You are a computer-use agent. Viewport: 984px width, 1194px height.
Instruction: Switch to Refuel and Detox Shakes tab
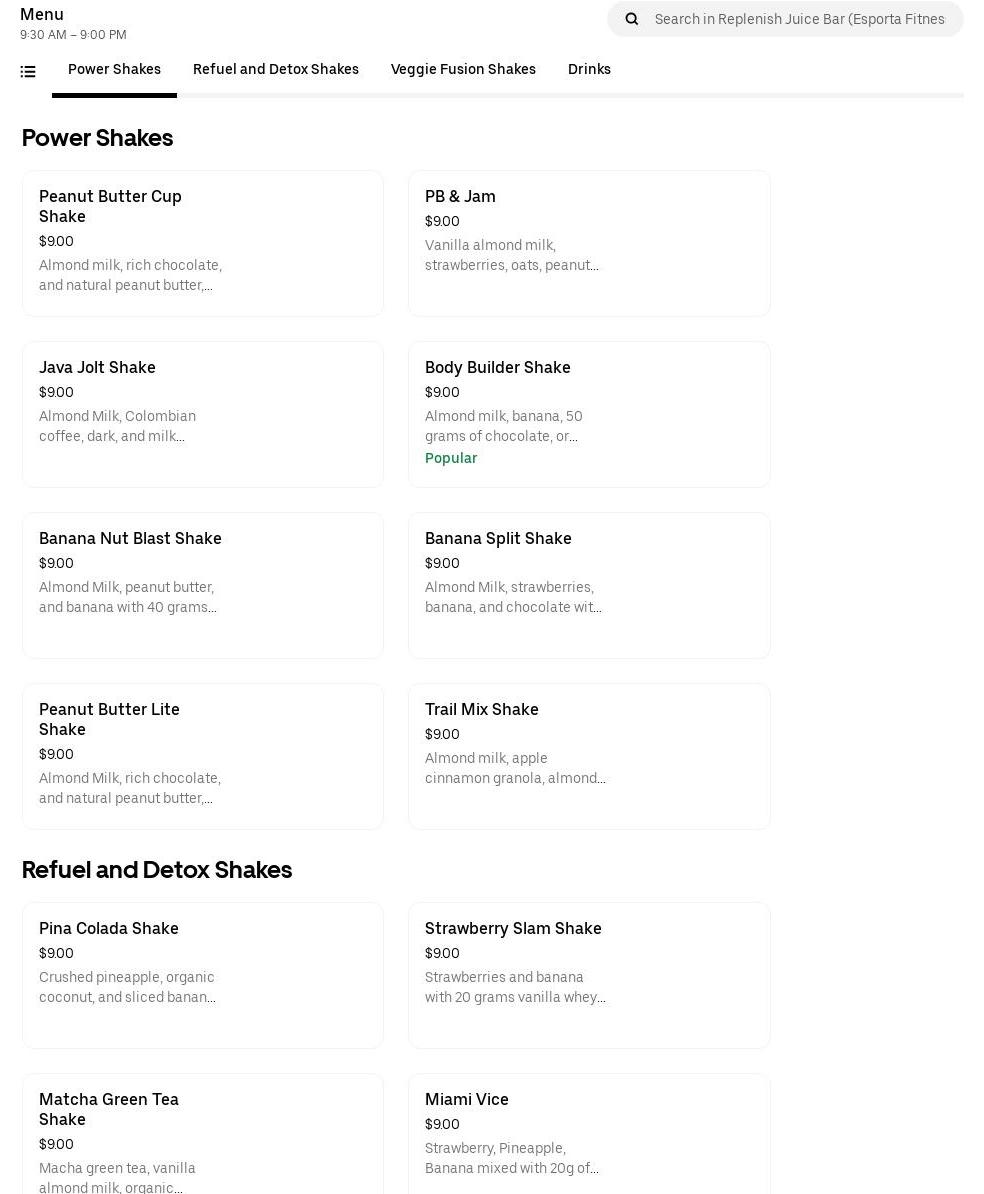coord(276,70)
